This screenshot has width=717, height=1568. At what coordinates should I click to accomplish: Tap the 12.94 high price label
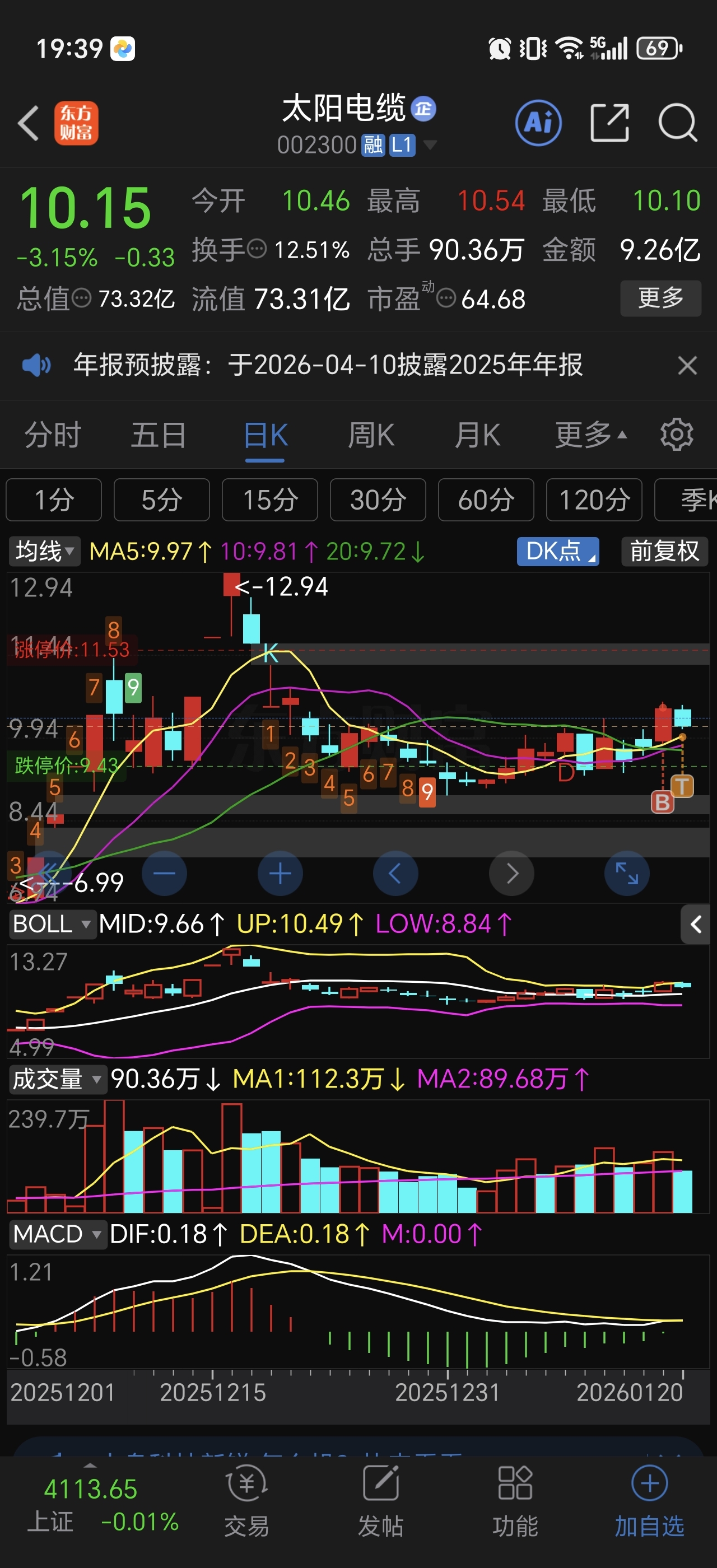[x=281, y=587]
